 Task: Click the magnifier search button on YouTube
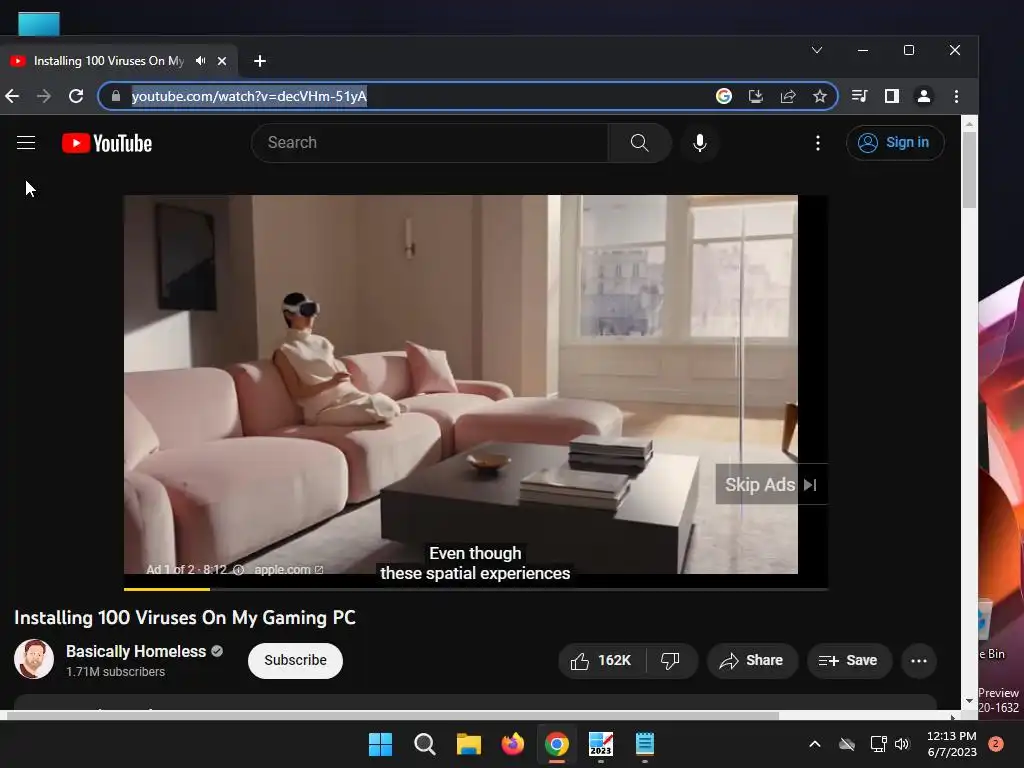point(639,142)
